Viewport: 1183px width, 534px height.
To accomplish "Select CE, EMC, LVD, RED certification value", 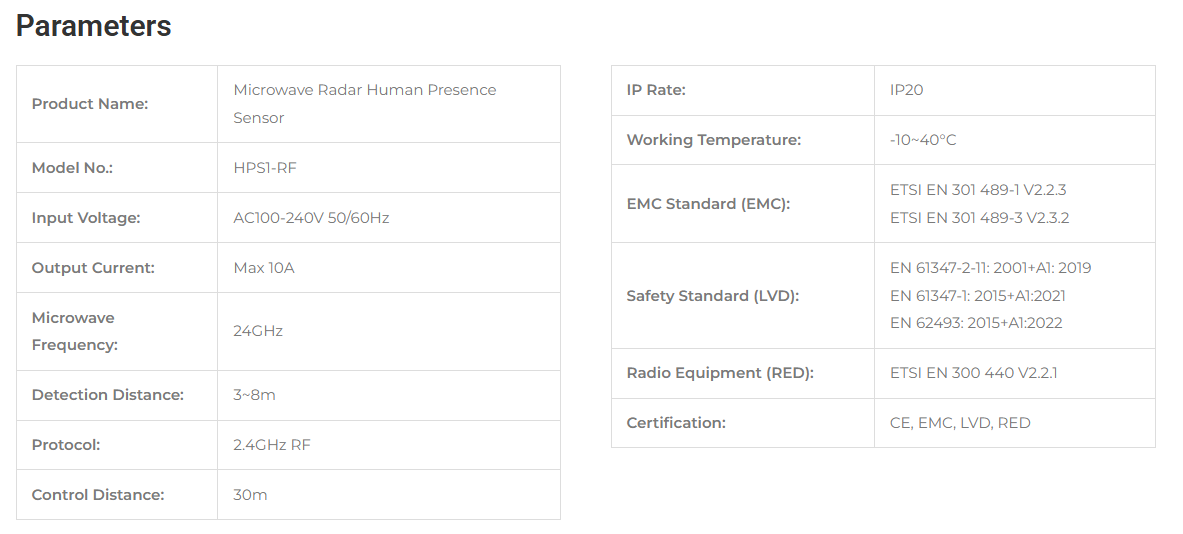I will [x=960, y=423].
